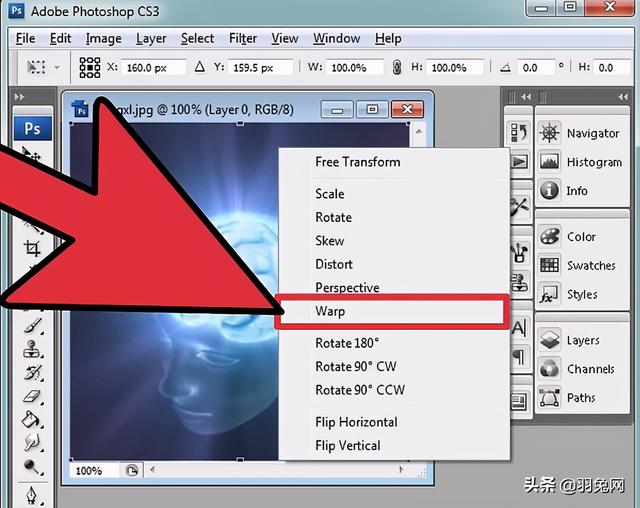Click the 100% zoom field in document

pos(95,470)
